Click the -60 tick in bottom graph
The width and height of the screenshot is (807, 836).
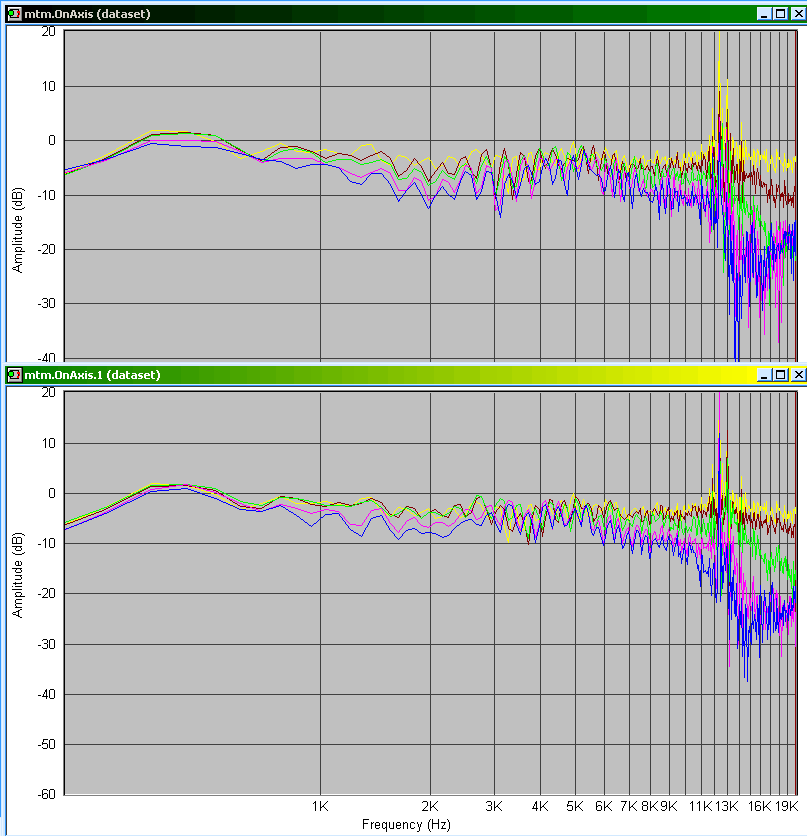[46, 794]
